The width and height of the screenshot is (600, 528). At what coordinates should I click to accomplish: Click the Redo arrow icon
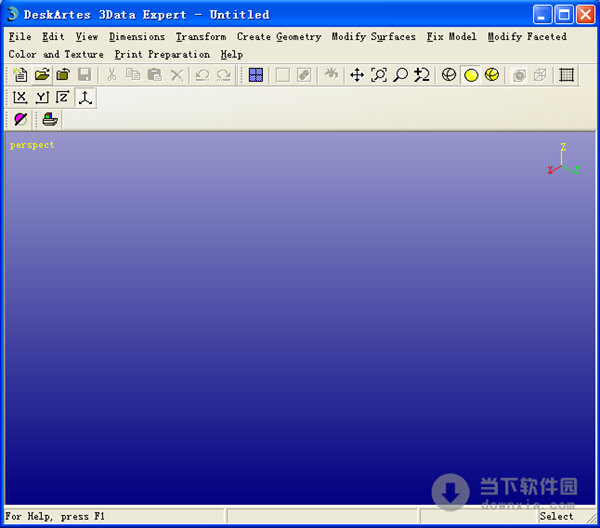tap(224, 75)
